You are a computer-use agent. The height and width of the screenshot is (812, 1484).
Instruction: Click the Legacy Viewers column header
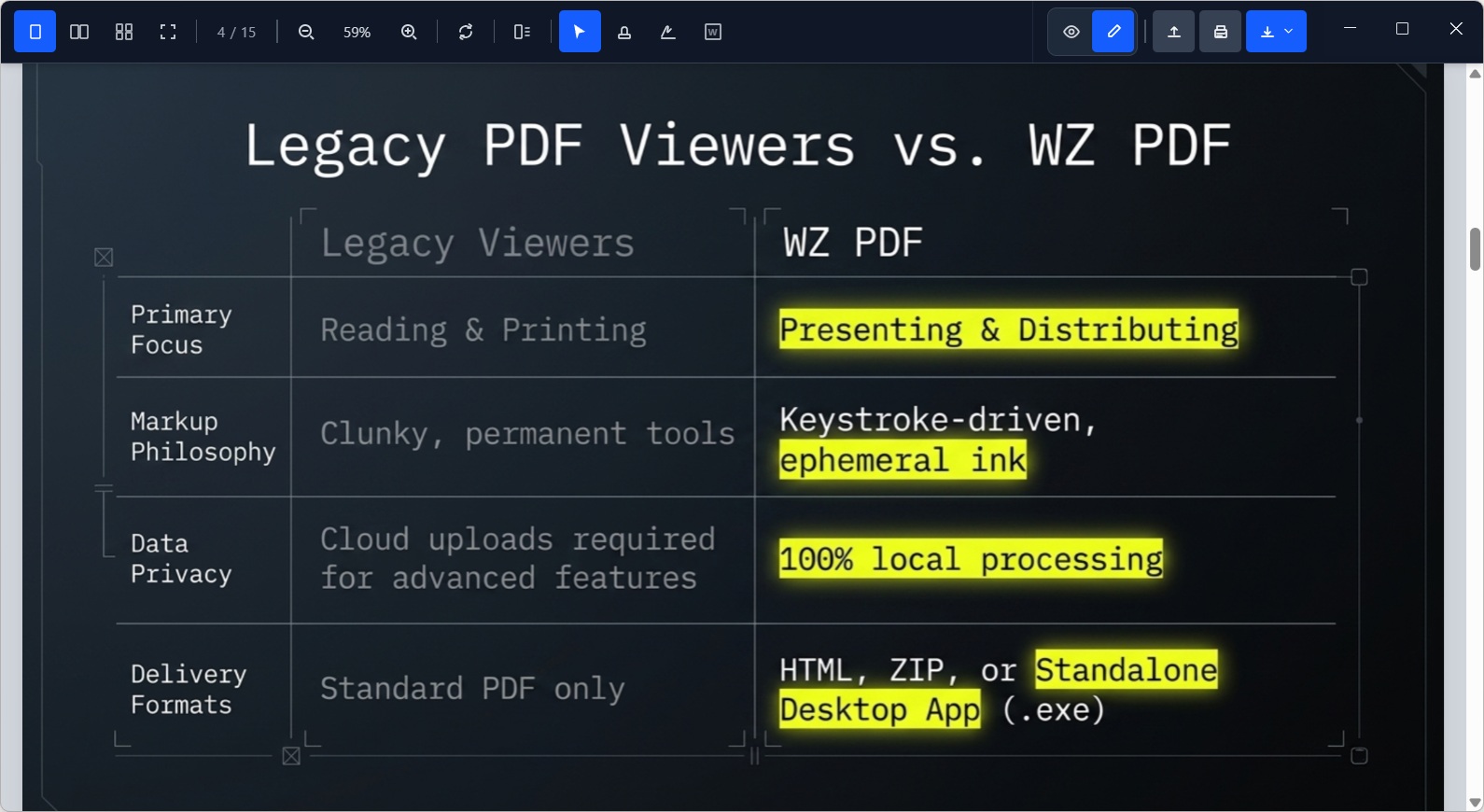[477, 244]
